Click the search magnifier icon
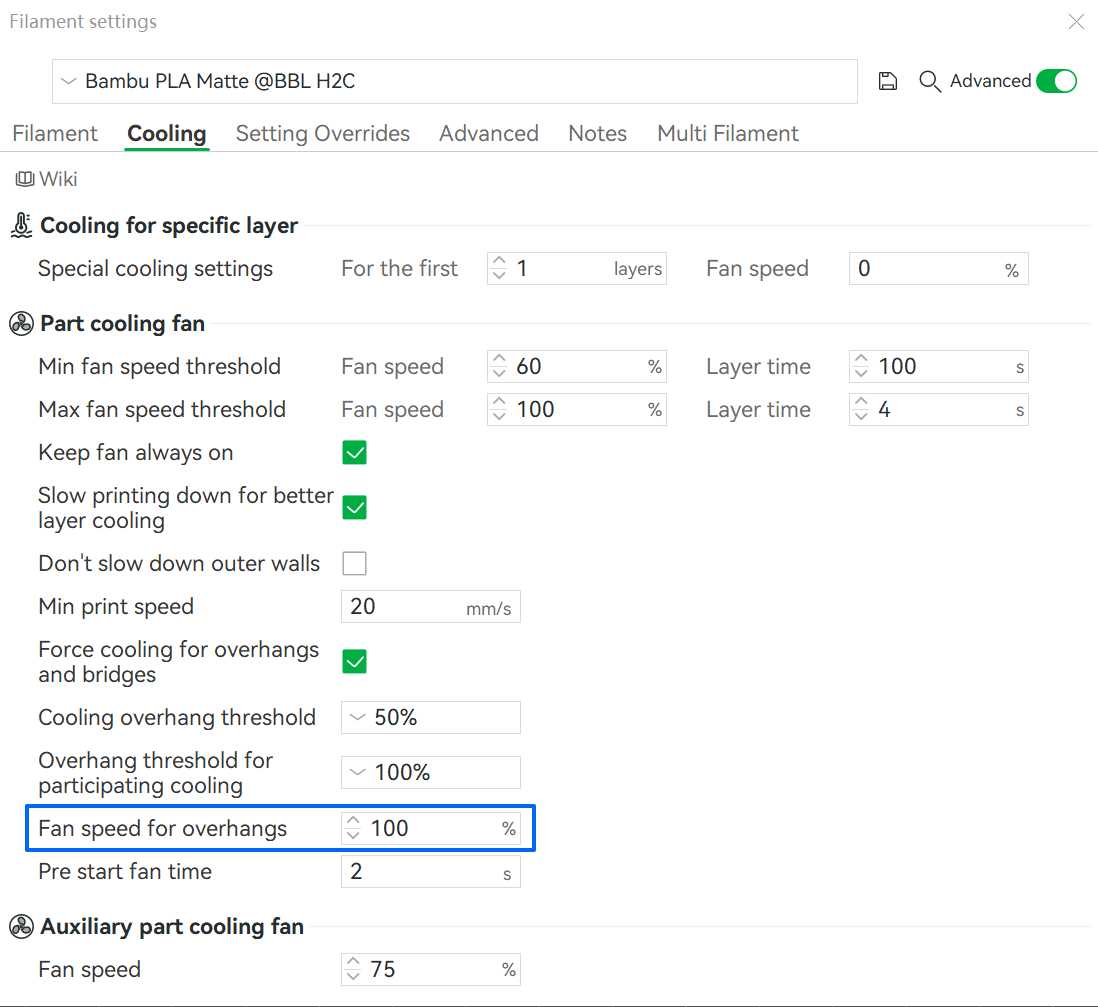 coord(929,81)
